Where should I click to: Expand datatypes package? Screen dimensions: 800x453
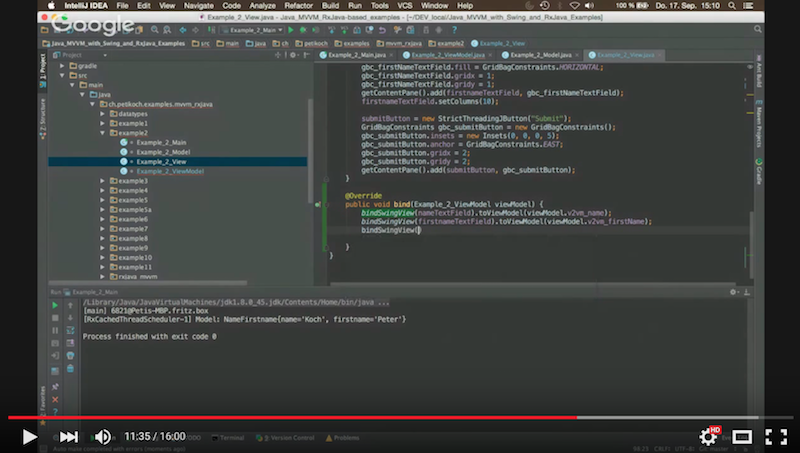pos(103,114)
